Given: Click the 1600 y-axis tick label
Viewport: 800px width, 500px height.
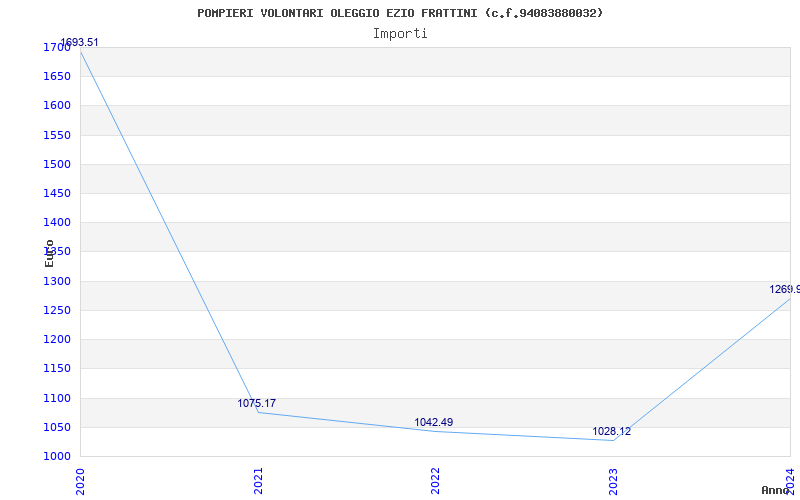Looking at the screenshot, I should click(x=57, y=106).
